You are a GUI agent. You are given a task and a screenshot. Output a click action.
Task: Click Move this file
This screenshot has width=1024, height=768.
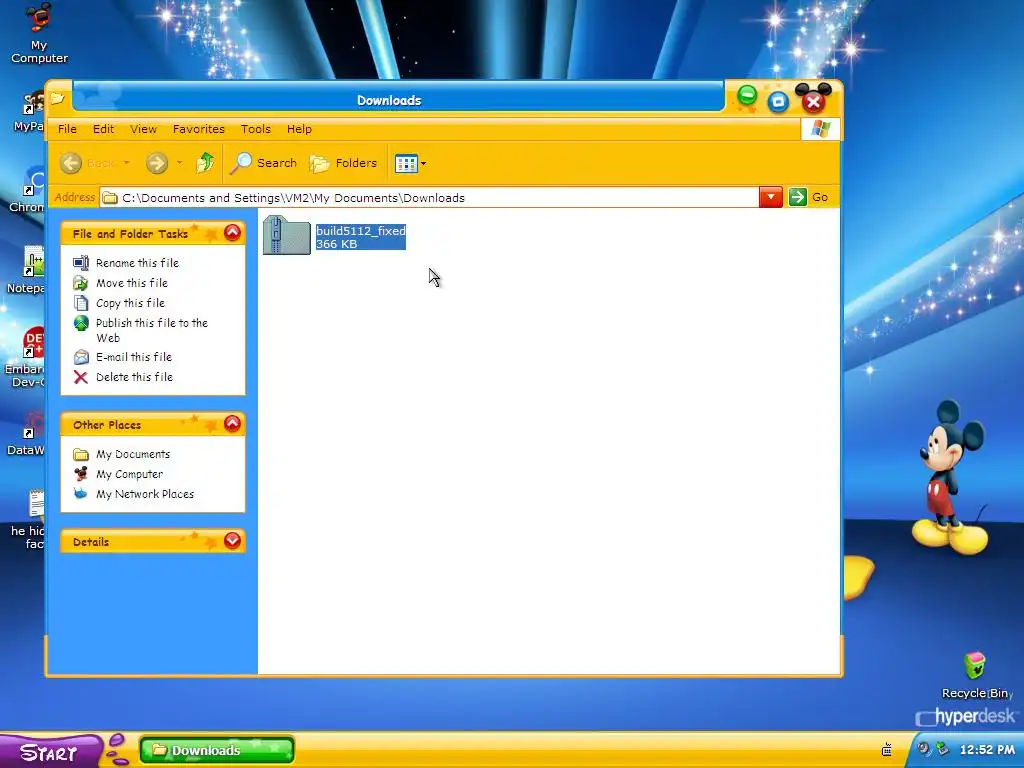click(x=132, y=283)
